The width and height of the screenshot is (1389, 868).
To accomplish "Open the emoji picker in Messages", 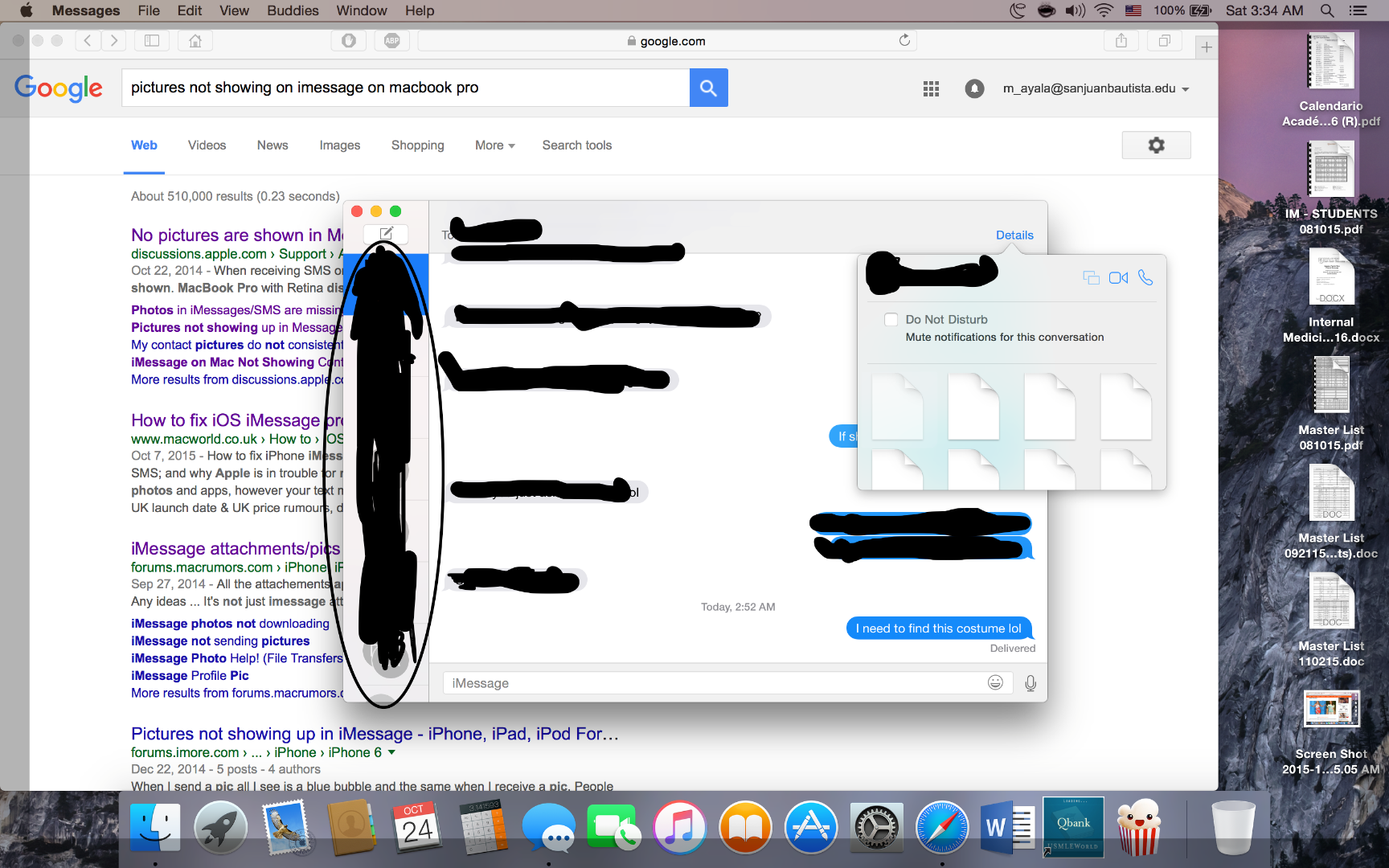I will coord(995,682).
